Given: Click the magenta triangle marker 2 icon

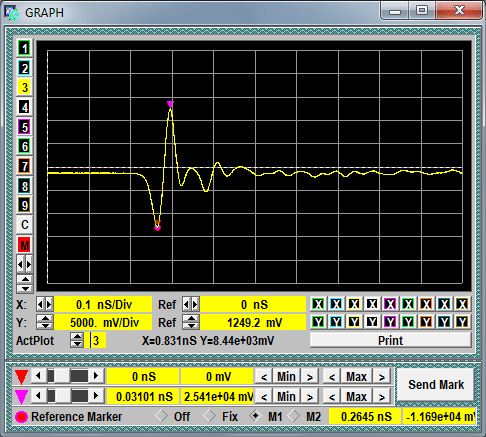Looking at the screenshot, I should 21,397.
